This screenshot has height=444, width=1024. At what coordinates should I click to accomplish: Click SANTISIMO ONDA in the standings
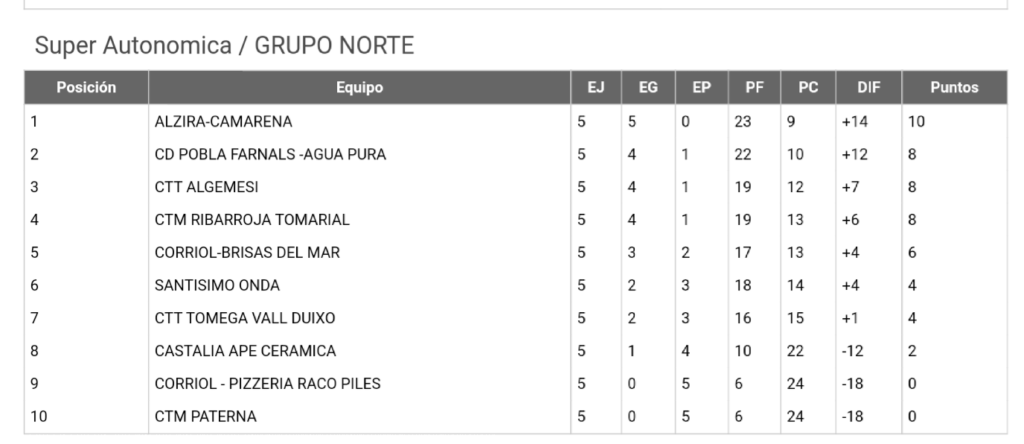pos(217,285)
